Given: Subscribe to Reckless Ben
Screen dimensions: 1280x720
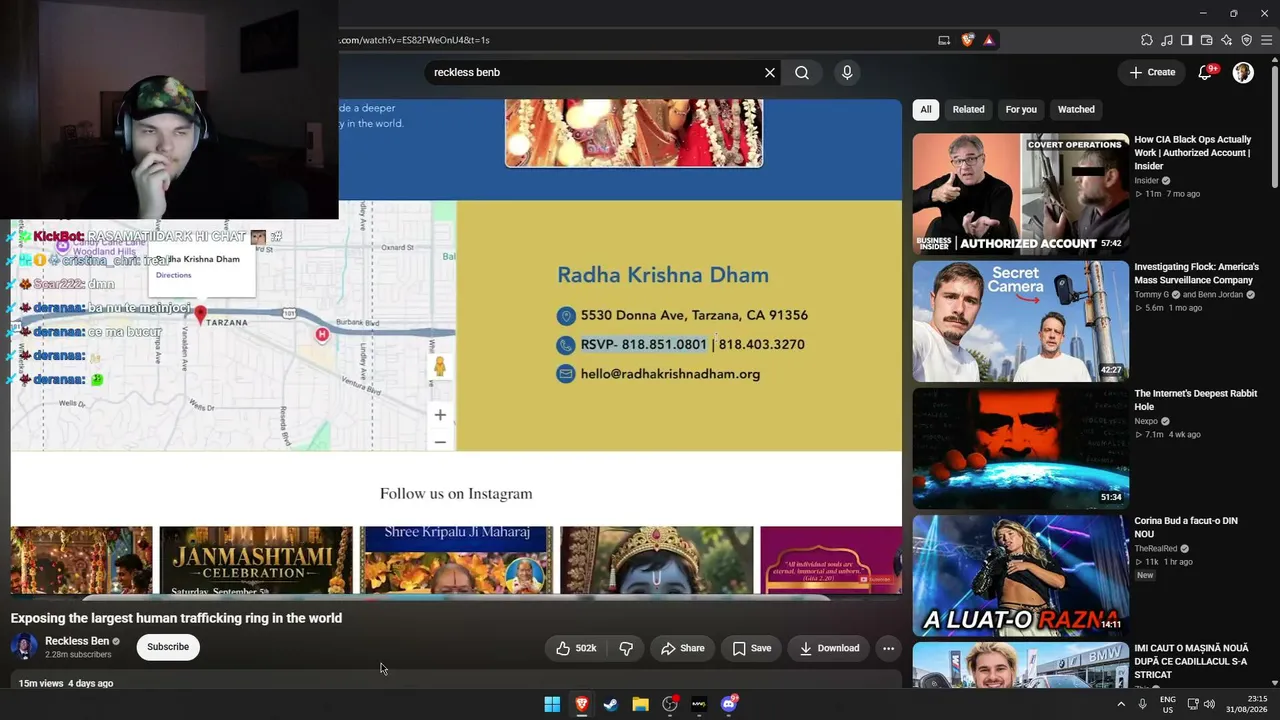Looking at the screenshot, I should 168,647.
